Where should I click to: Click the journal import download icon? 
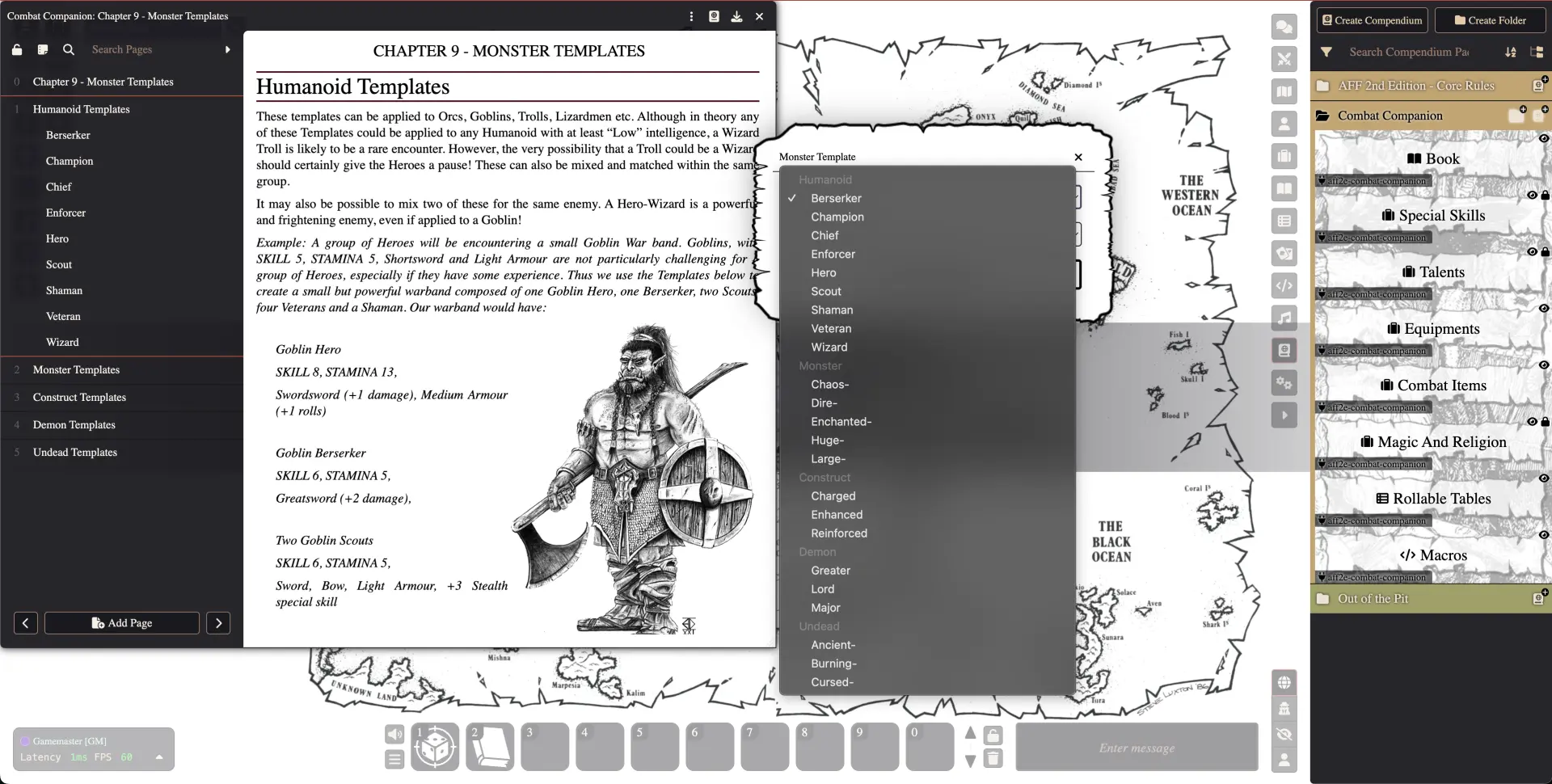coord(736,16)
